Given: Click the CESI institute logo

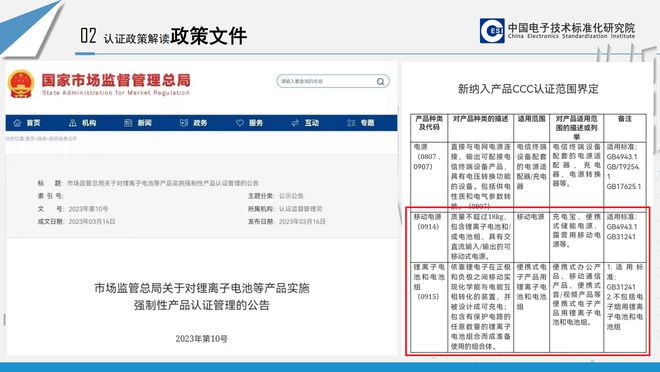Looking at the screenshot, I should click(x=492, y=31).
